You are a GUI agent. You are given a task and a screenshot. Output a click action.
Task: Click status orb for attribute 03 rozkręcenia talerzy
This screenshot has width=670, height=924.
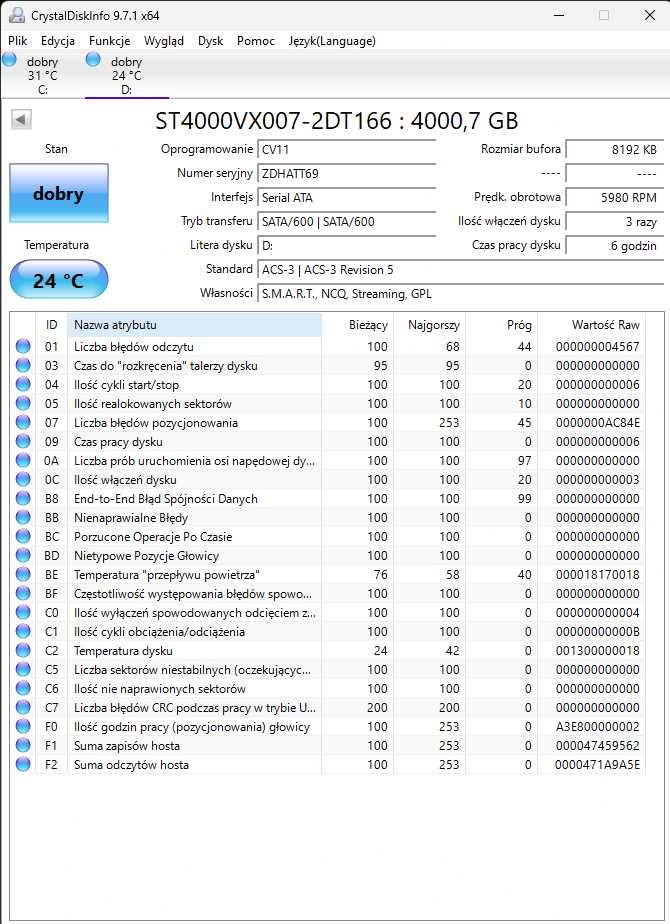point(23,365)
